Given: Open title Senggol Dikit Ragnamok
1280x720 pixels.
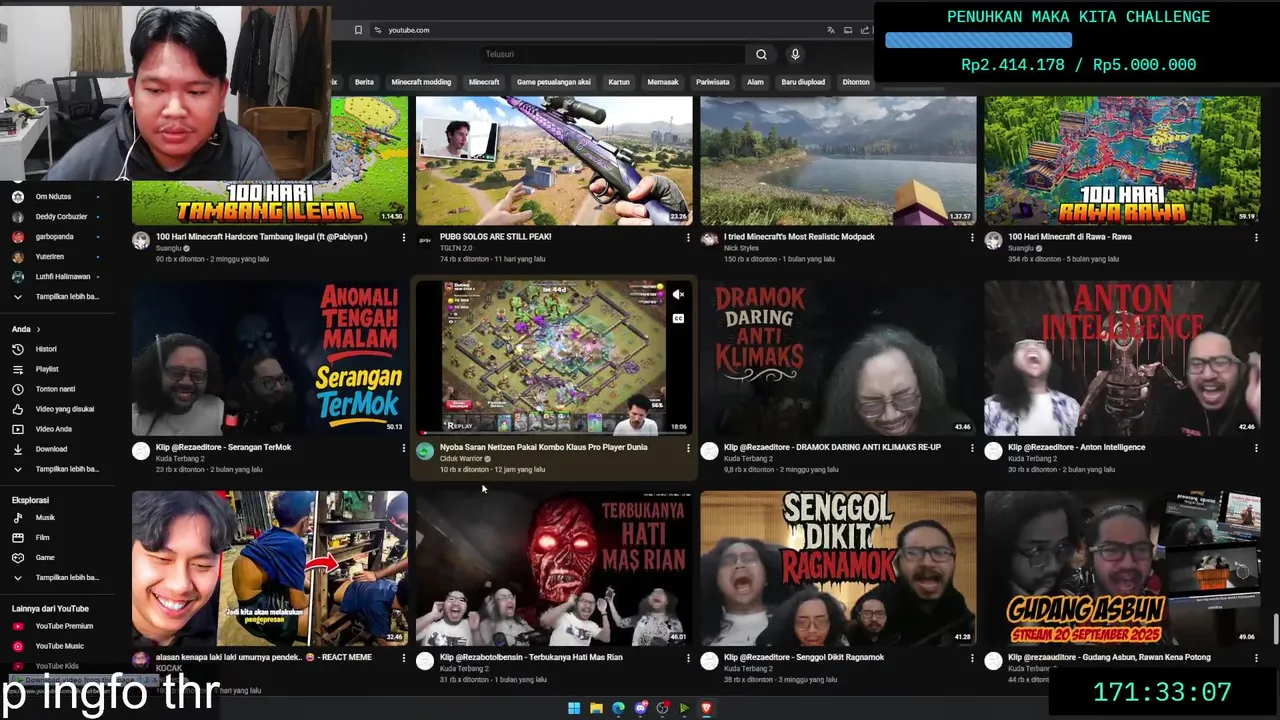Looking at the screenshot, I should pyautogui.click(x=804, y=657).
